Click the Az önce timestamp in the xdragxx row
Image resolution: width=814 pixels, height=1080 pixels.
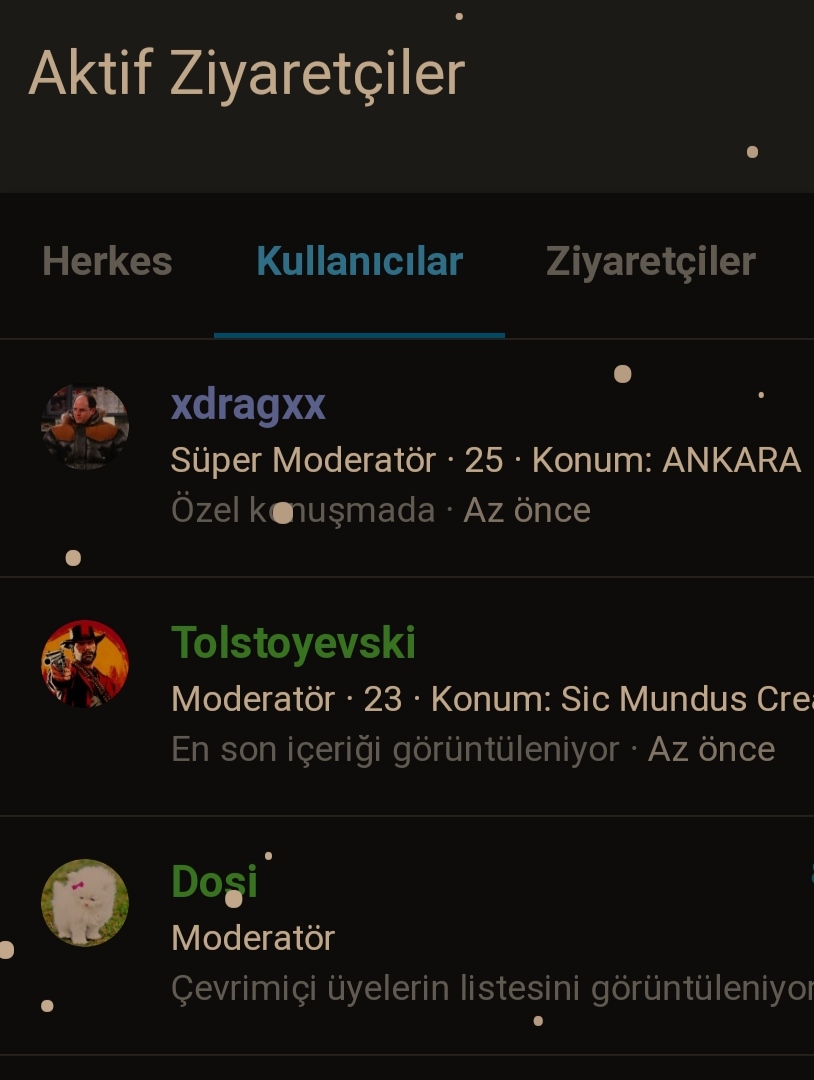527,511
